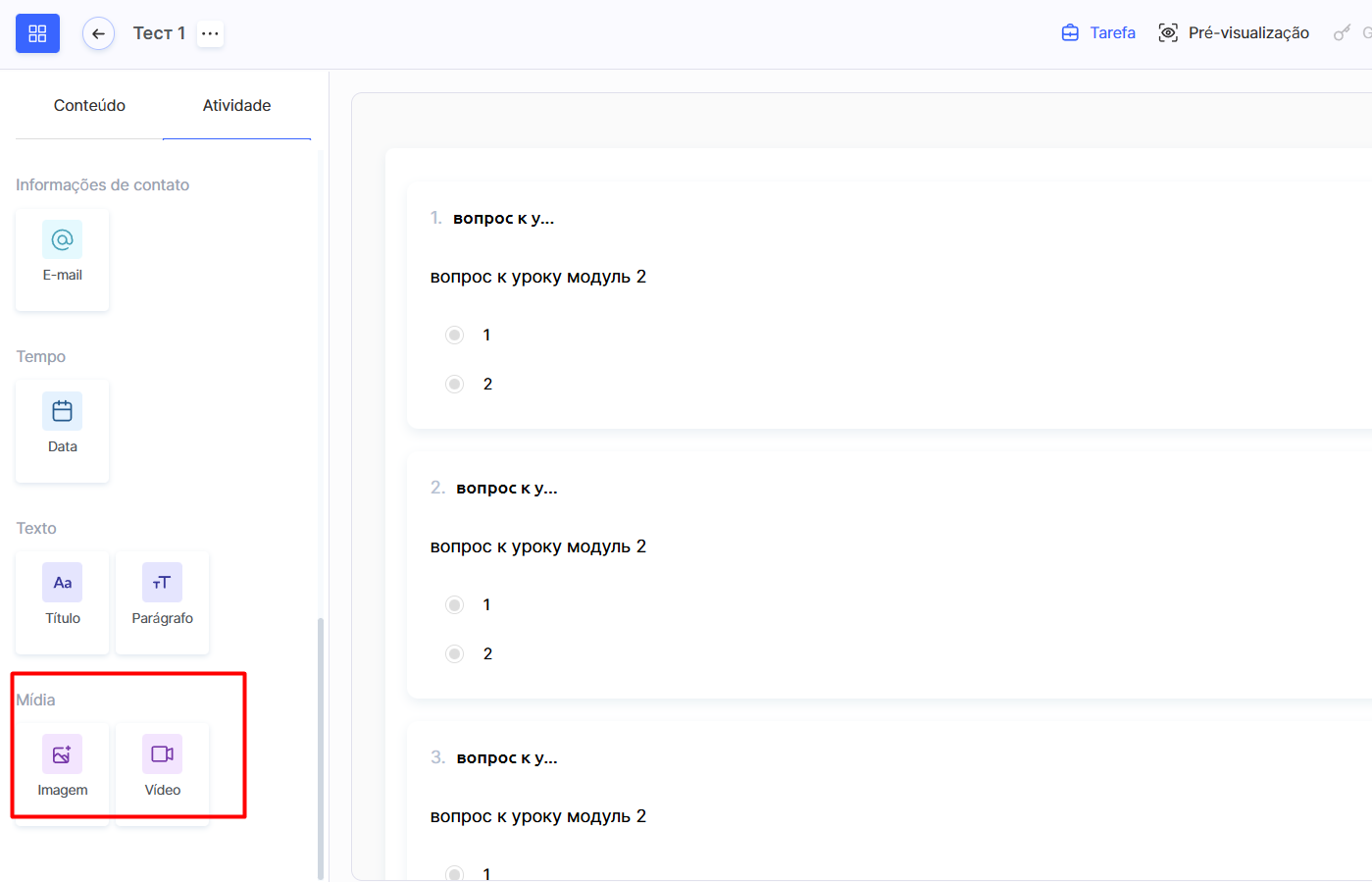Switch to the Conteúdo tab

click(x=89, y=106)
